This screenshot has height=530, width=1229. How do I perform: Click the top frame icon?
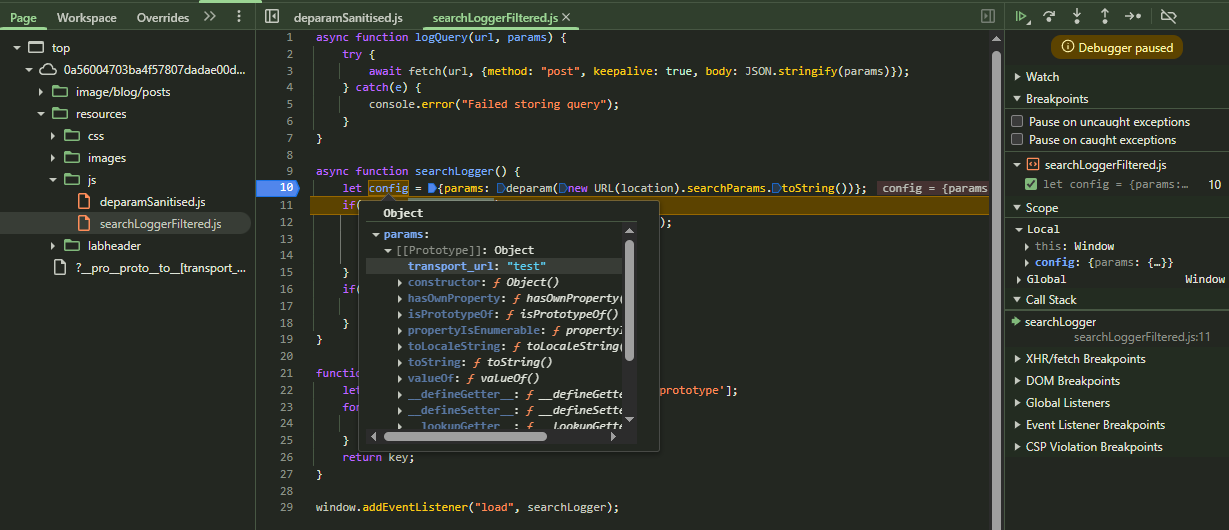click(35, 48)
